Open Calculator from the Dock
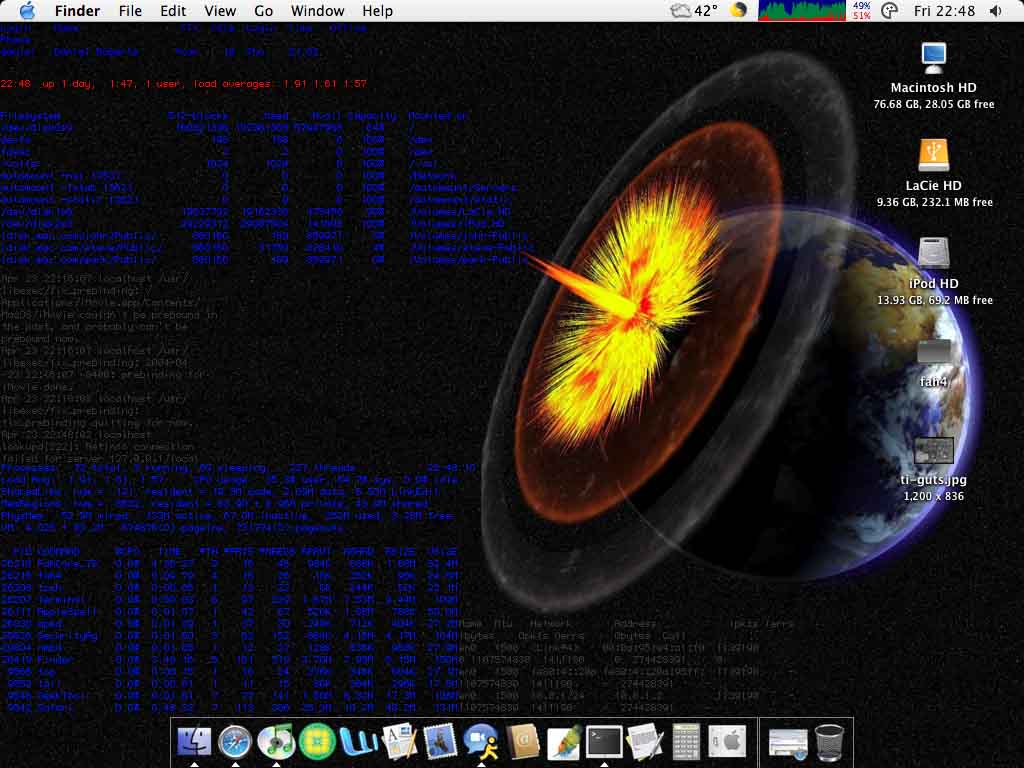 (686, 741)
